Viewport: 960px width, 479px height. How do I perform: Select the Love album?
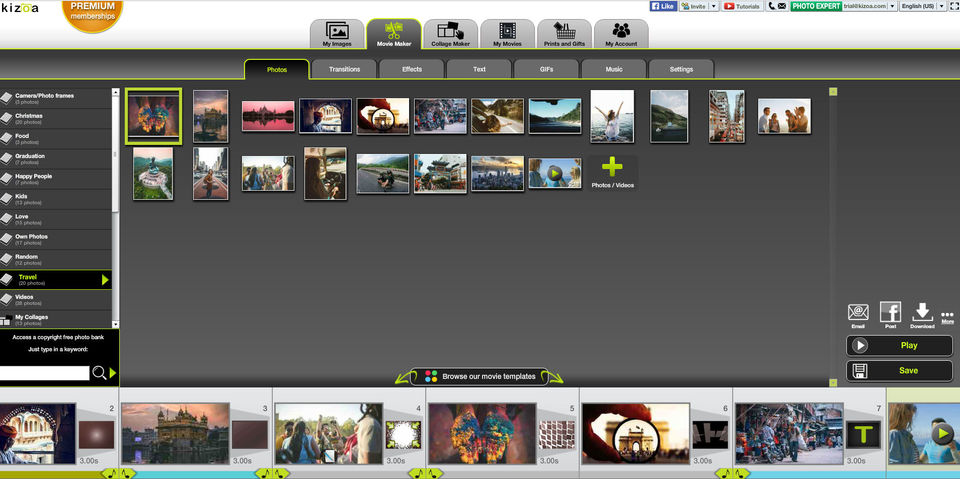point(56,220)
